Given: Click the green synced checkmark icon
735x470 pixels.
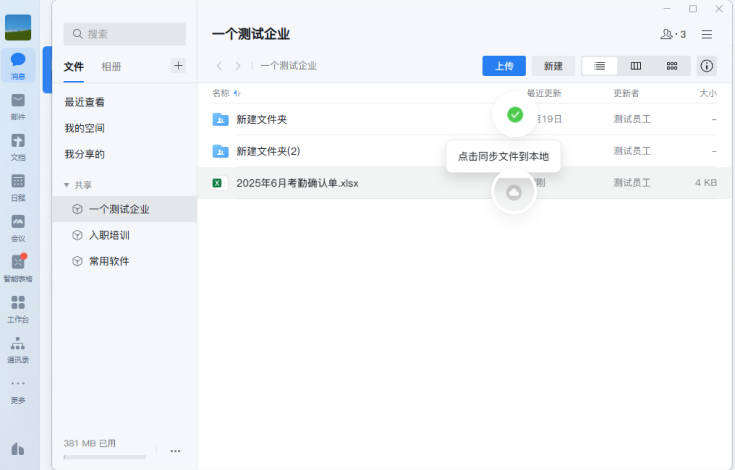Looking at the screenshot, I should pos(515,114).
